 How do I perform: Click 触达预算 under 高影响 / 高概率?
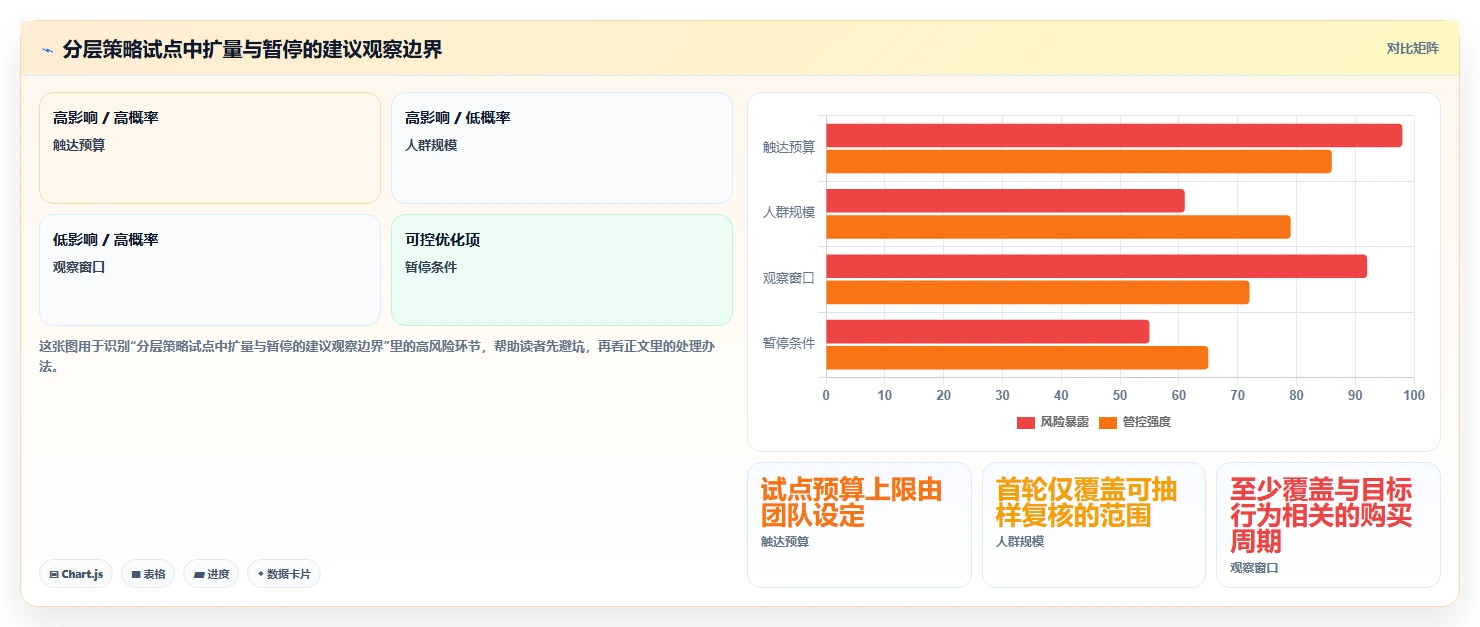coord(79,145)
